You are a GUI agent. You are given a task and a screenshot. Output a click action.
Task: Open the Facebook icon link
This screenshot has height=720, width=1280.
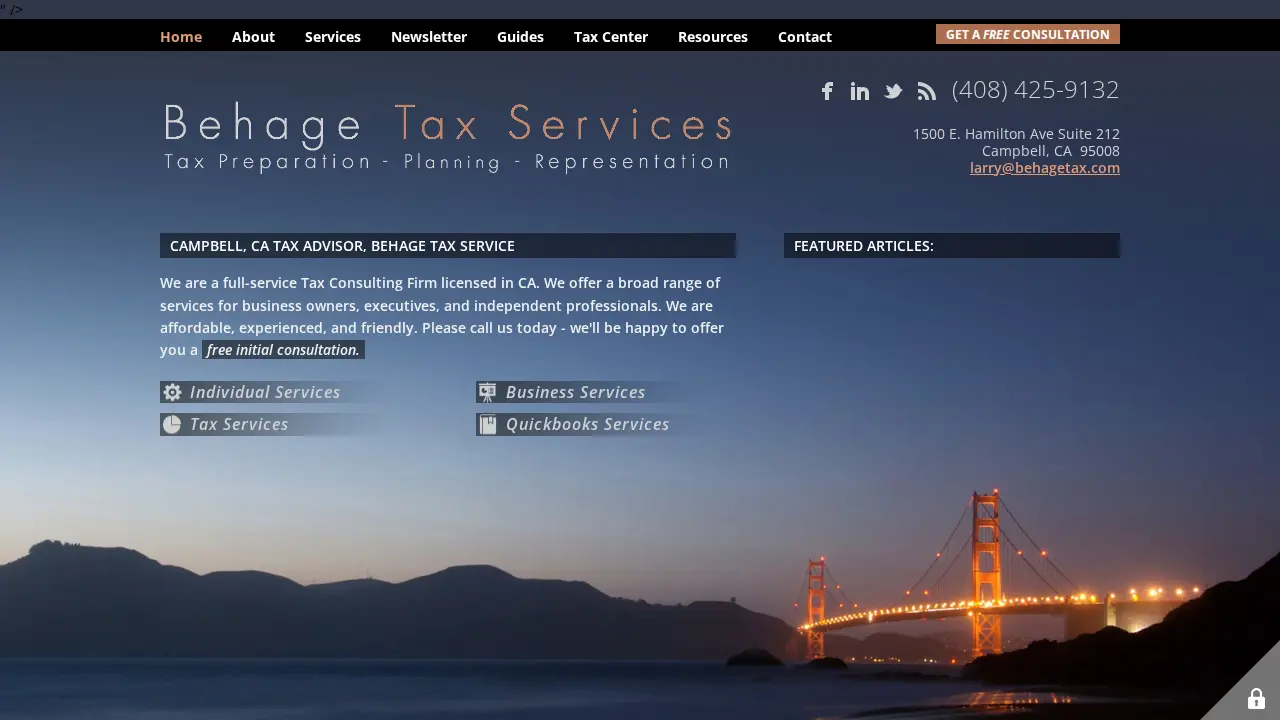[827, 91]
